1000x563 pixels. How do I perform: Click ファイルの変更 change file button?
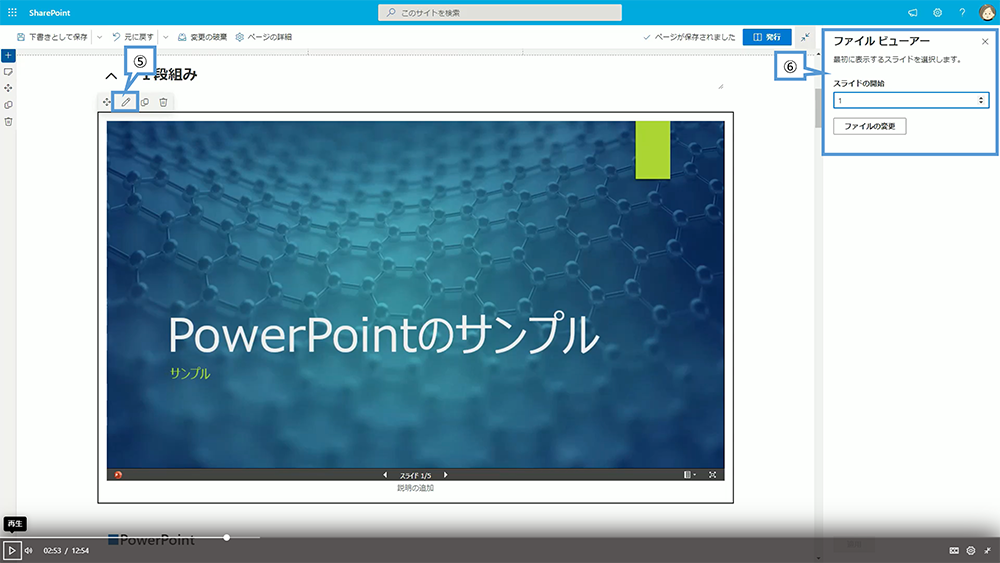(869, 126)
